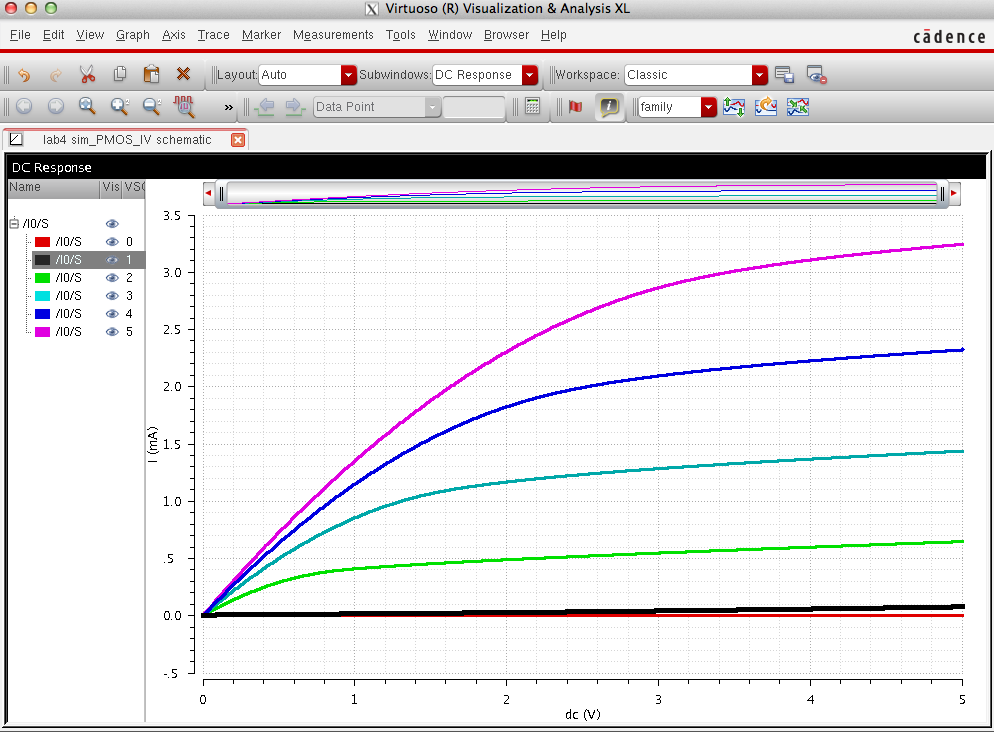Viewport: 994px width, 732px height.
Task: Click the Delete X icon
Action: (x=183, y=75)
